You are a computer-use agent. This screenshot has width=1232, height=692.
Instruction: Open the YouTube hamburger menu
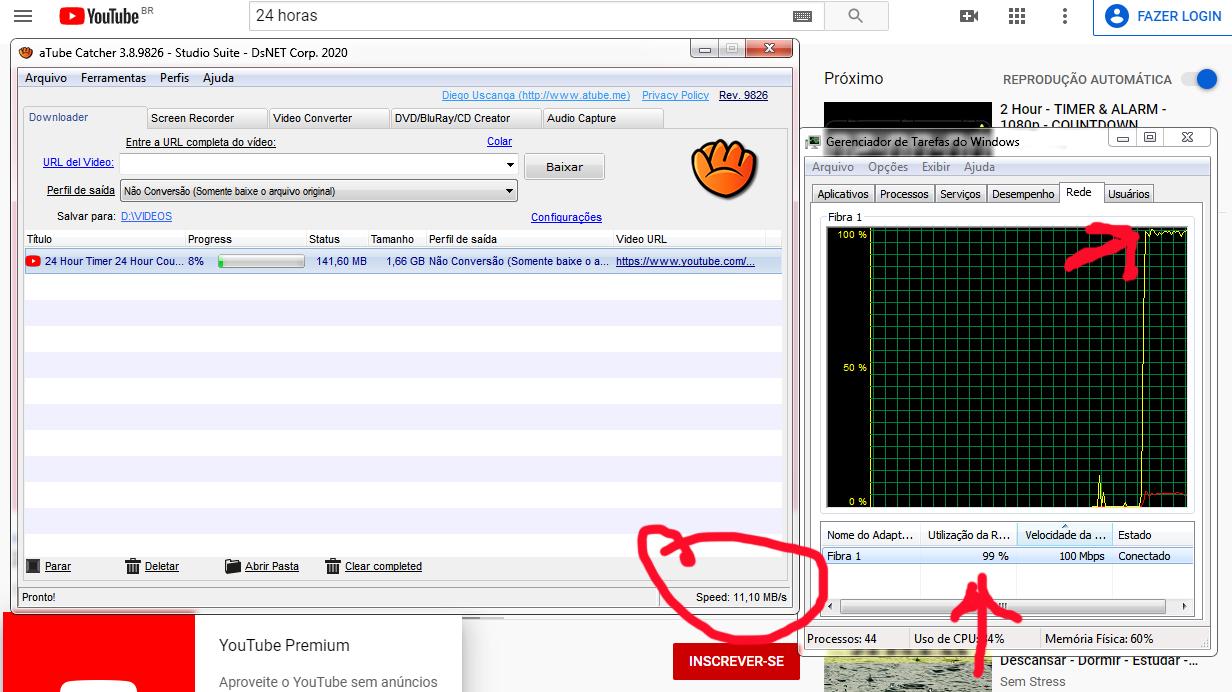23,16
